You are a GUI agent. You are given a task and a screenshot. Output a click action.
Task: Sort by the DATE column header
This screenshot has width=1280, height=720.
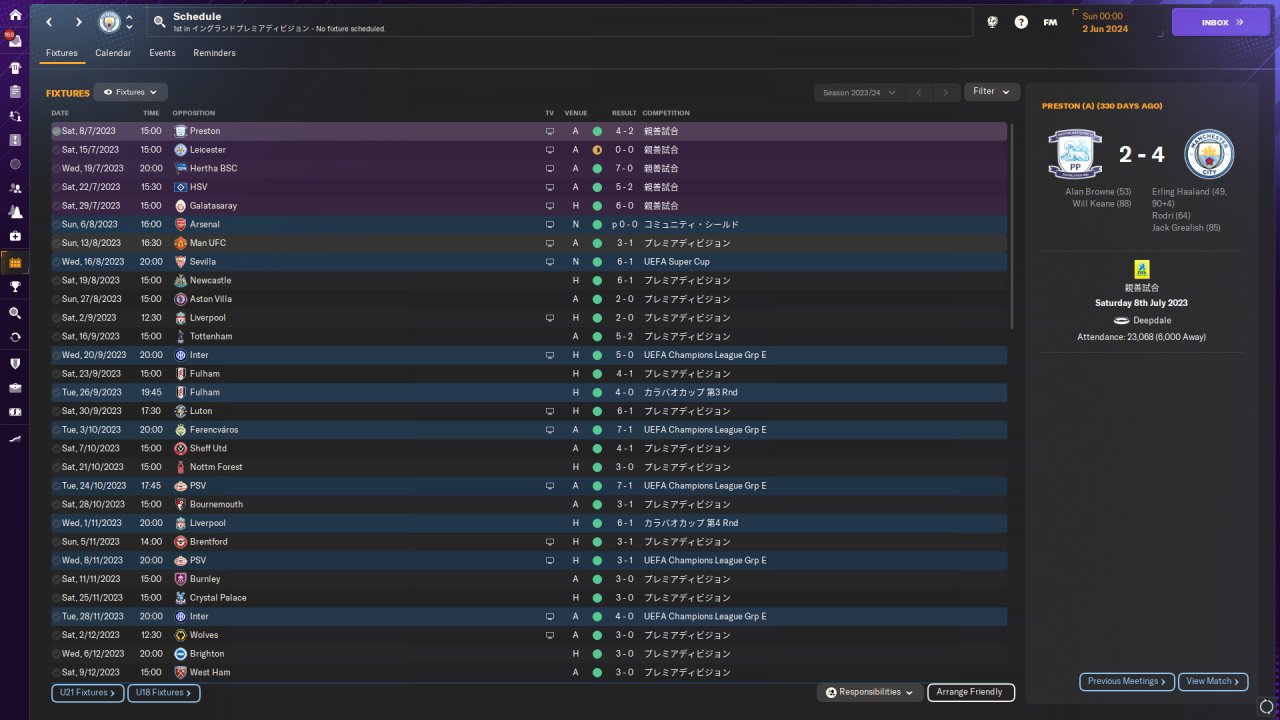(60, 113)
